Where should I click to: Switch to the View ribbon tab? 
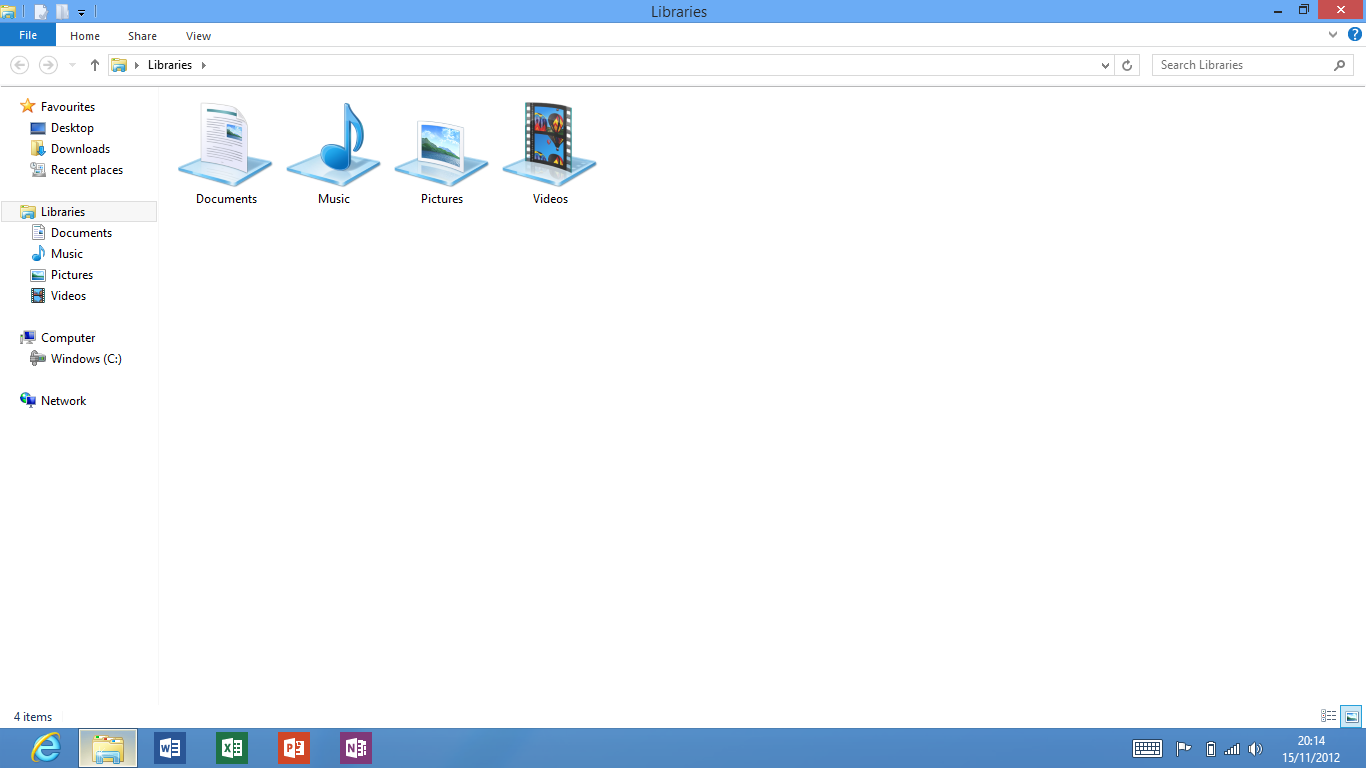[x=198, y=36]
